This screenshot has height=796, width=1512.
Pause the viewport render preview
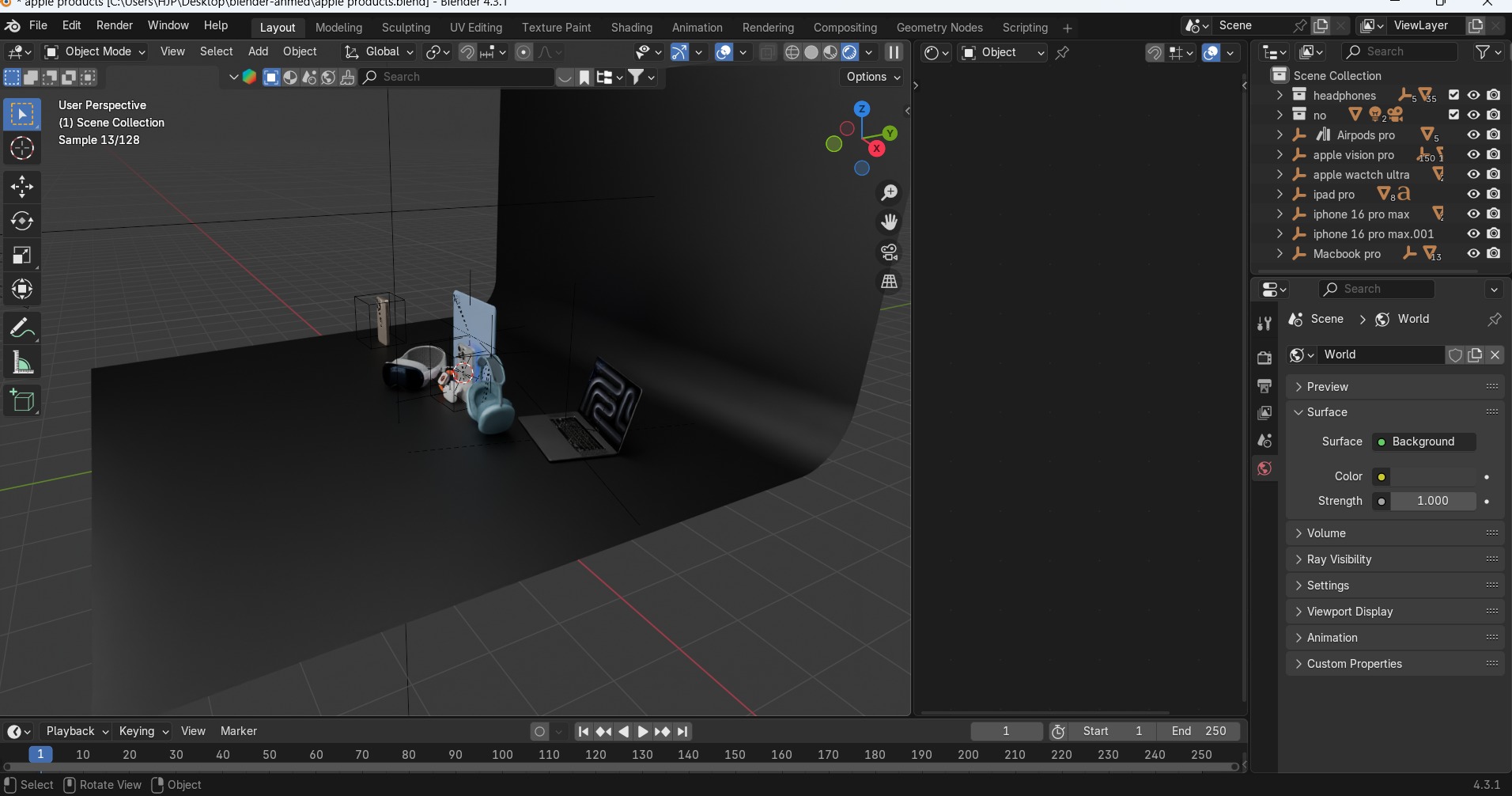coord(894,52)
